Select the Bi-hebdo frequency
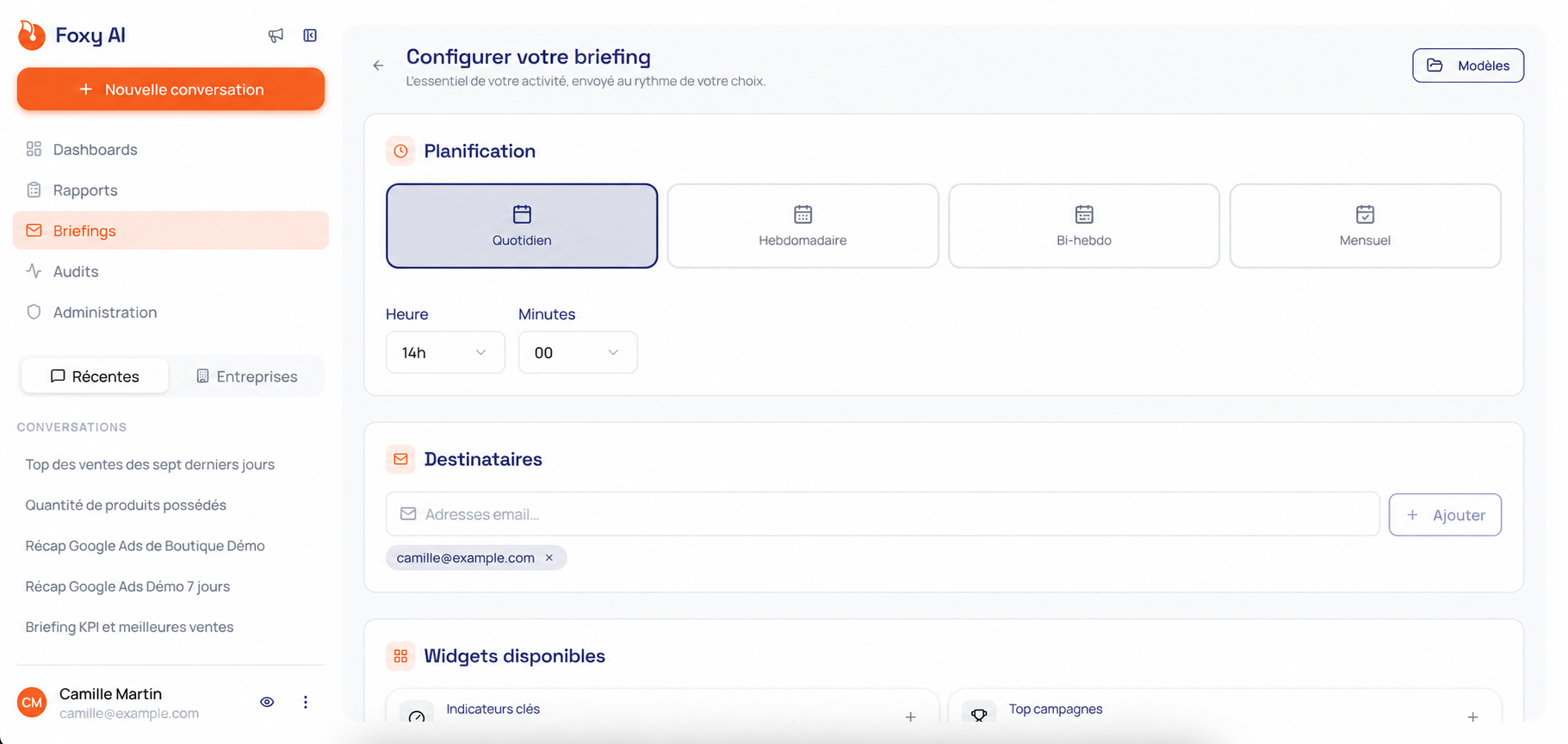This screenshot has height=744, width=1568. tap(1084, 226)
